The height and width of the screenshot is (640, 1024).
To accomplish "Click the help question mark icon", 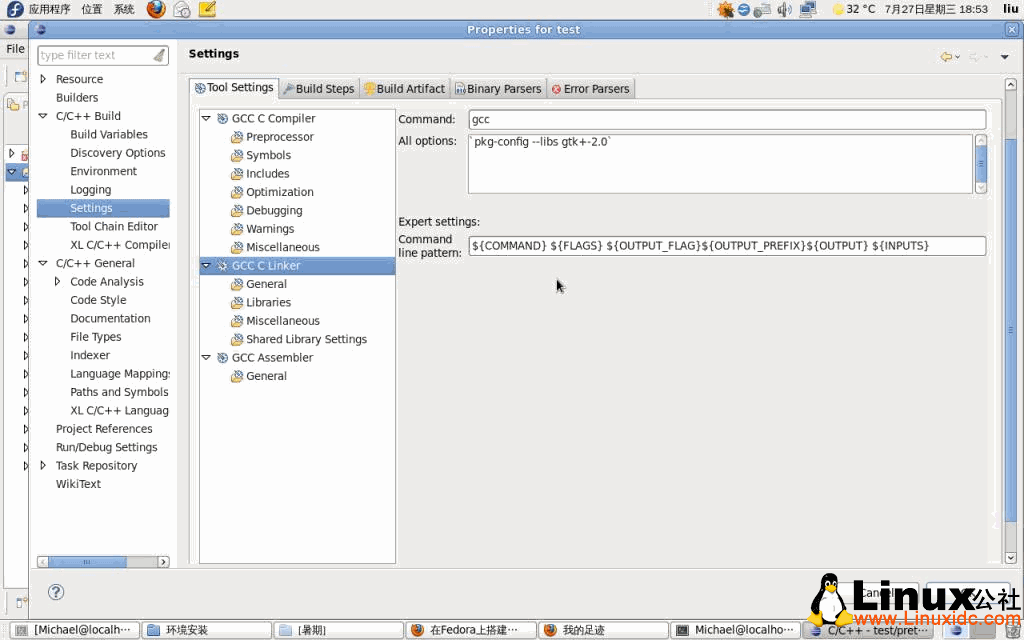I will click(x=56, y=592).
